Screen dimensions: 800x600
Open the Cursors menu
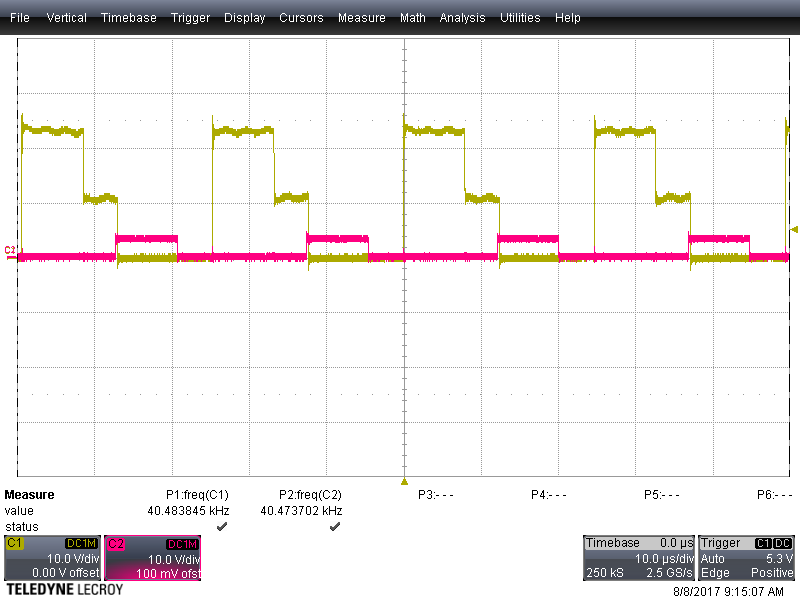301,18
